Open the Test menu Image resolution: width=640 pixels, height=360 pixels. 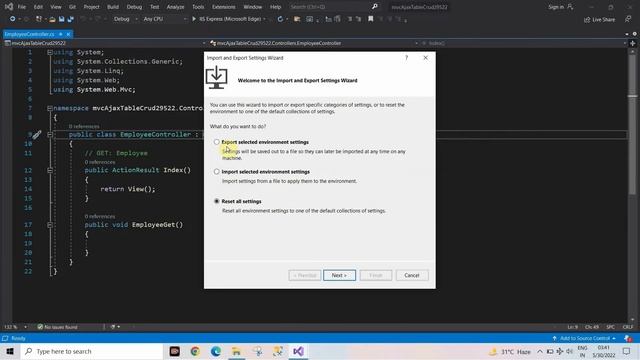pos(155,7)
